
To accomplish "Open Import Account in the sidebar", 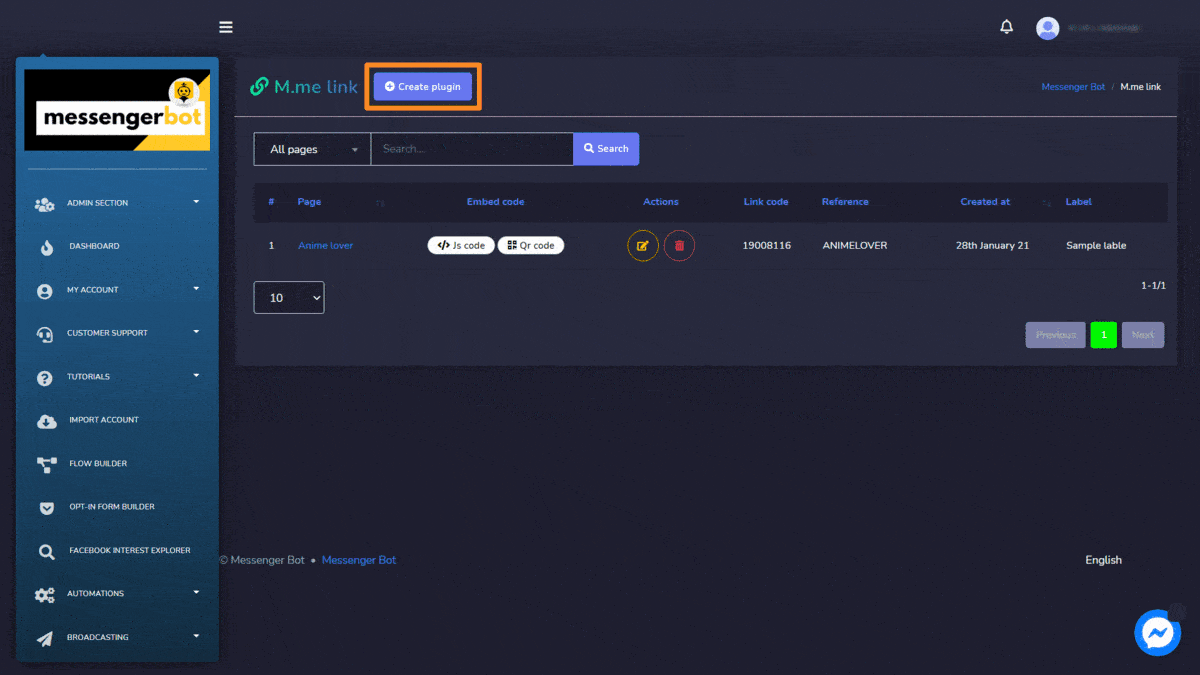I will (103, 420).
